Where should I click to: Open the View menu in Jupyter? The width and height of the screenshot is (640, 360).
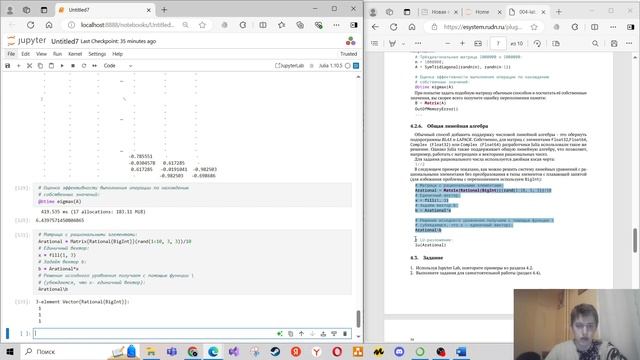pos(41,54)
